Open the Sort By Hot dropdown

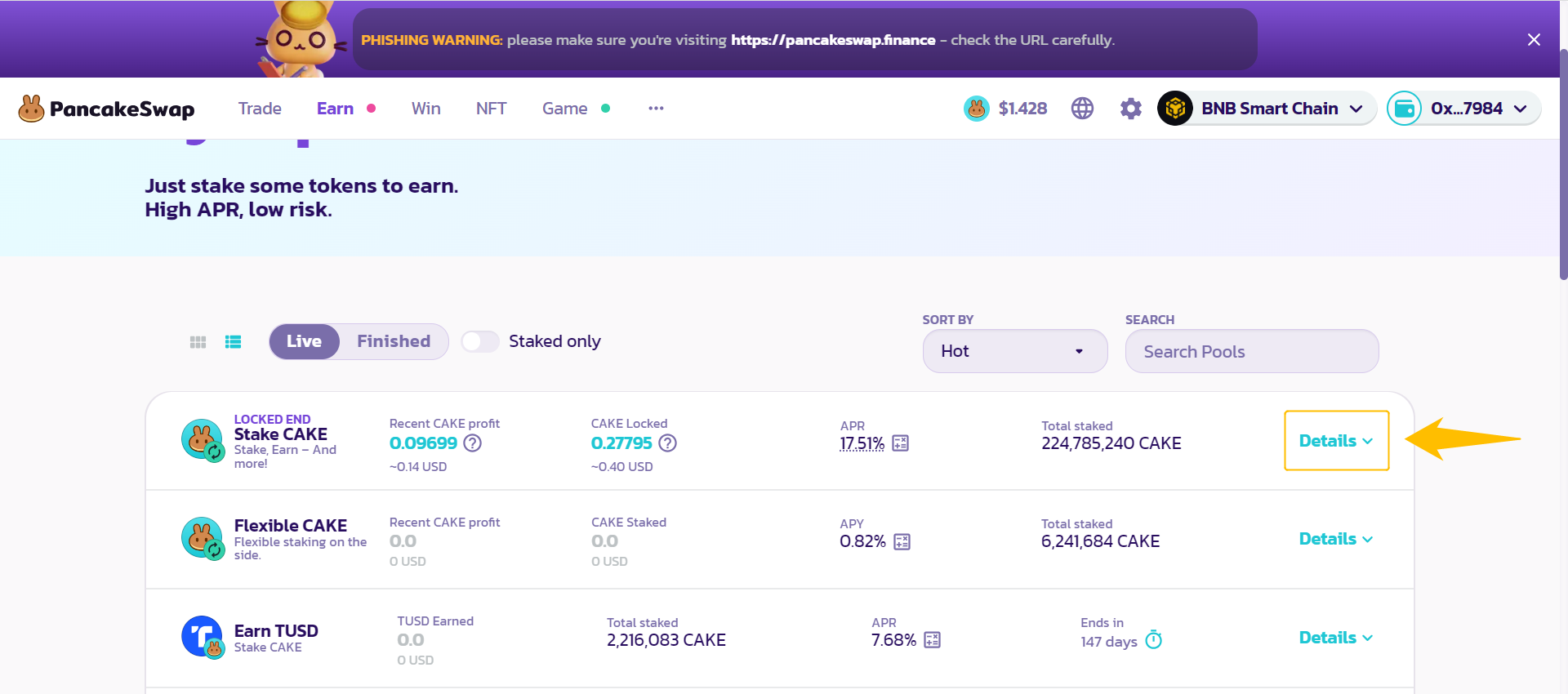1015,351
